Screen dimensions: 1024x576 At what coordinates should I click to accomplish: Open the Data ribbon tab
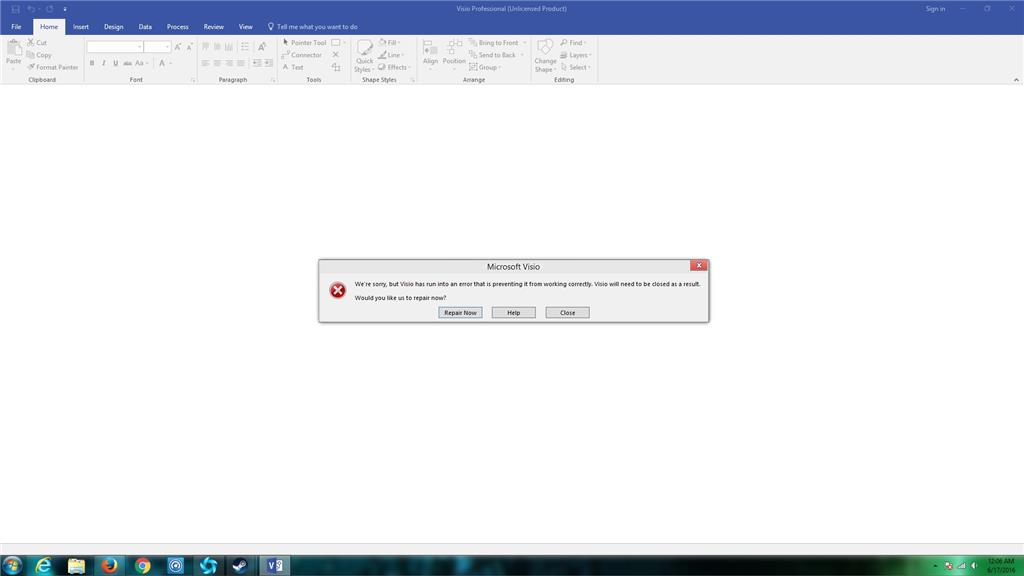pyautogui.click(x=145, y=27)
